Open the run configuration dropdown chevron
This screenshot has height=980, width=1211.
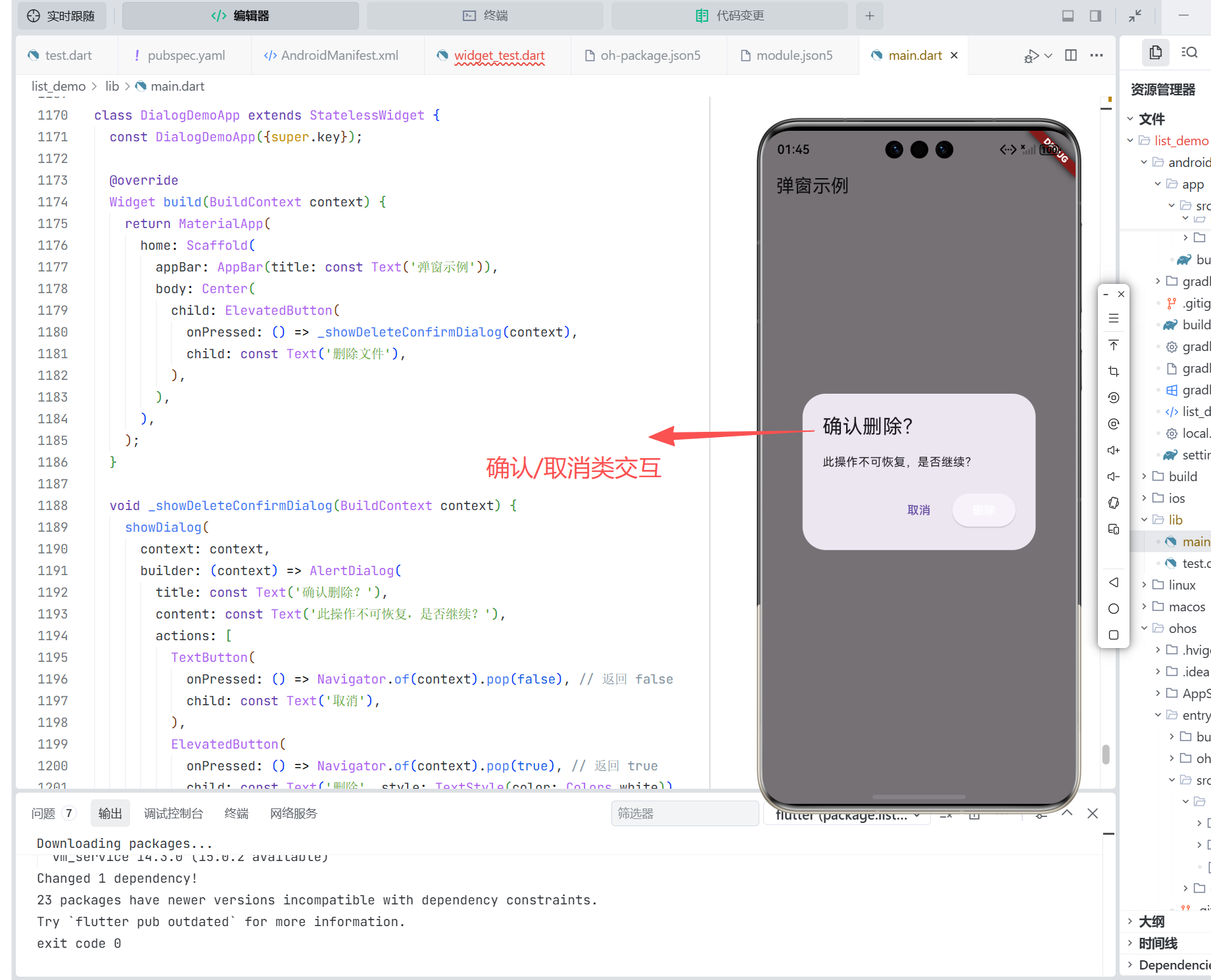pos(1047,56)
